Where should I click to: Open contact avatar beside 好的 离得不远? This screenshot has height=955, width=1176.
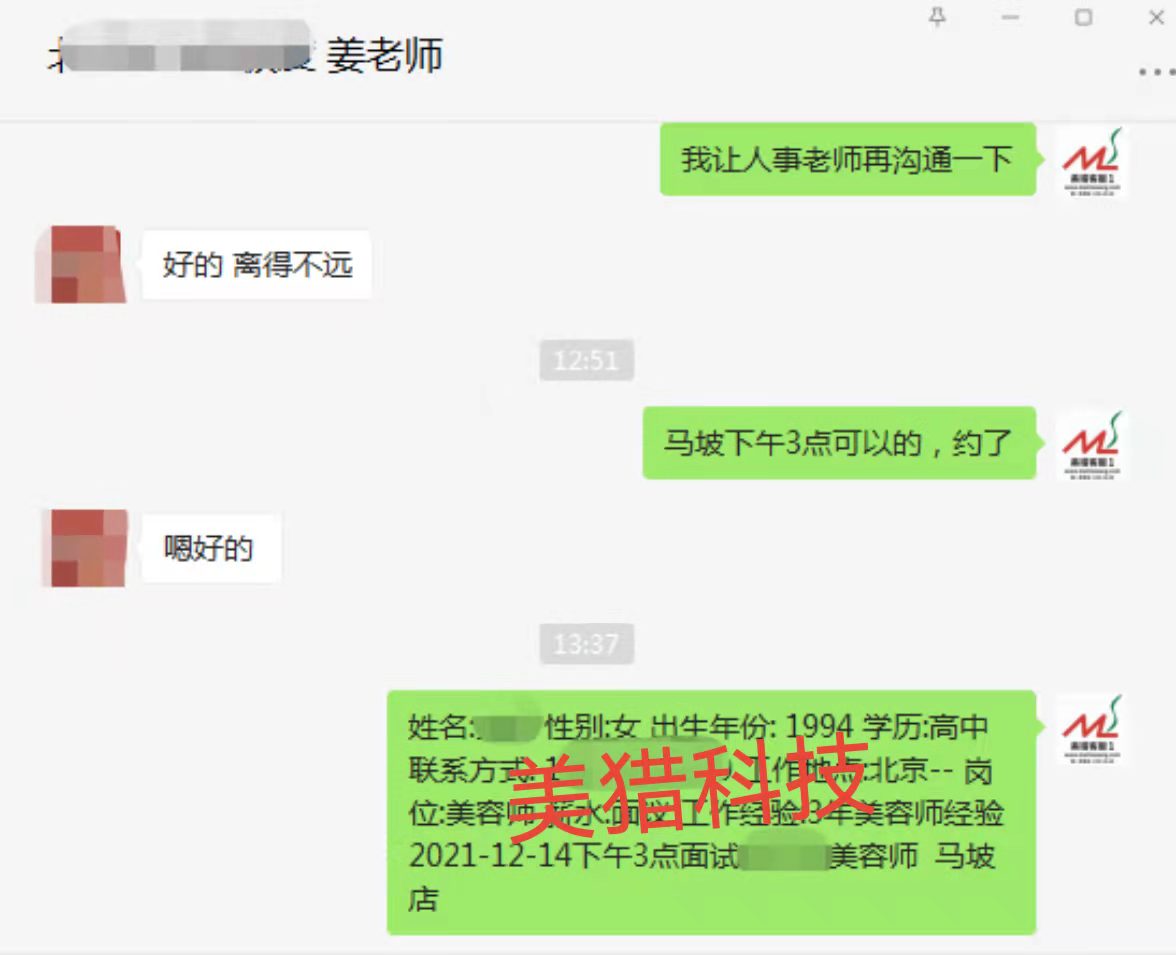pyautogui.click(x=81, y=264)
